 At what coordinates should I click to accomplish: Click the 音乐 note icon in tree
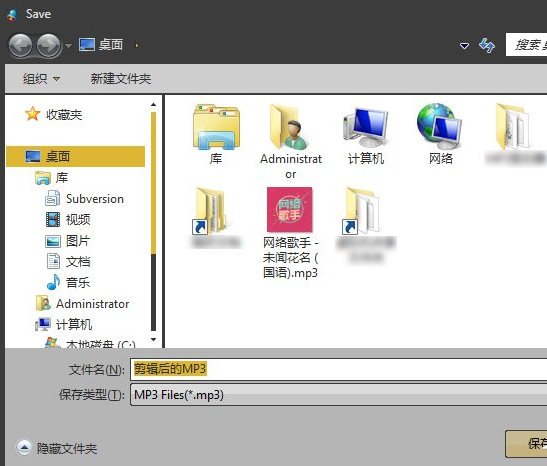(53, 282)
